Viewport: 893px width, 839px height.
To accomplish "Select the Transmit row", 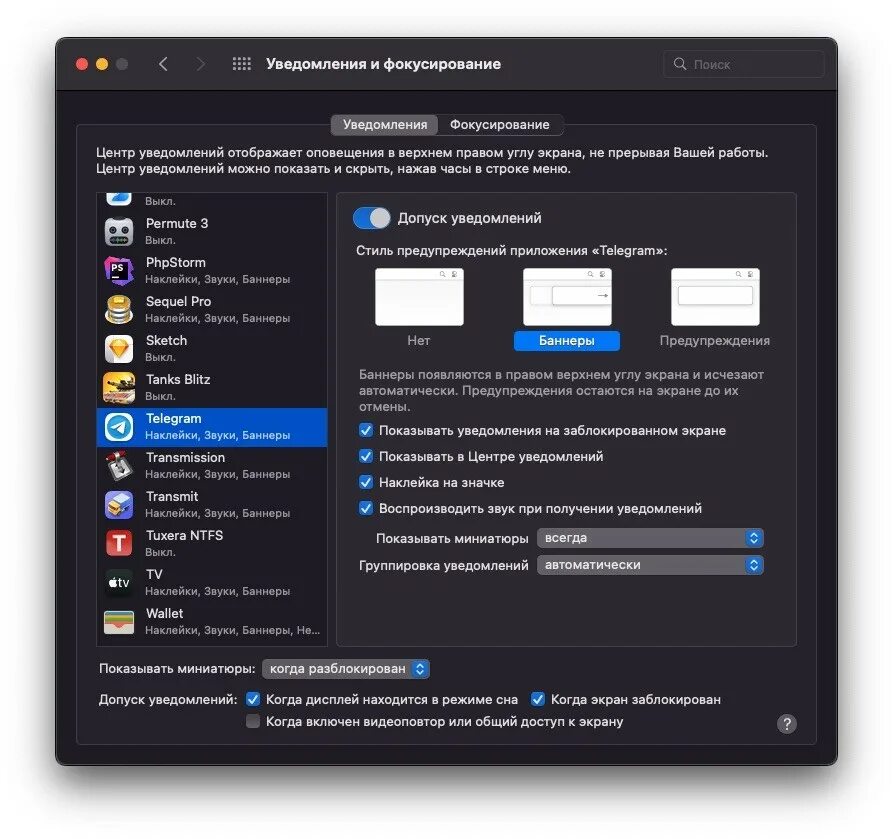I will point(212,505).
